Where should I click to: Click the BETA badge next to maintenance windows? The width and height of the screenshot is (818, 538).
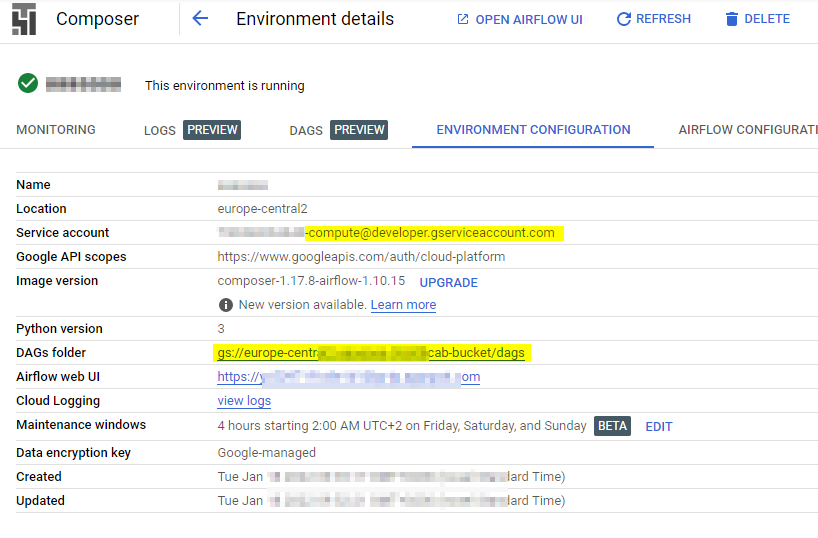(612, 426)
